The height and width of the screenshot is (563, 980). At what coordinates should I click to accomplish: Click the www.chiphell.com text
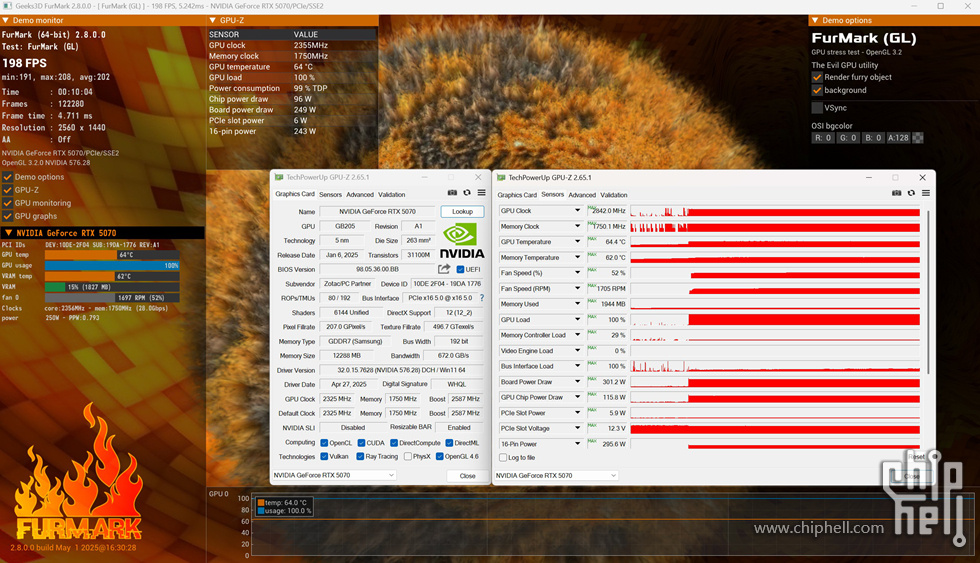pyautogui.click(x=819, y=528)
